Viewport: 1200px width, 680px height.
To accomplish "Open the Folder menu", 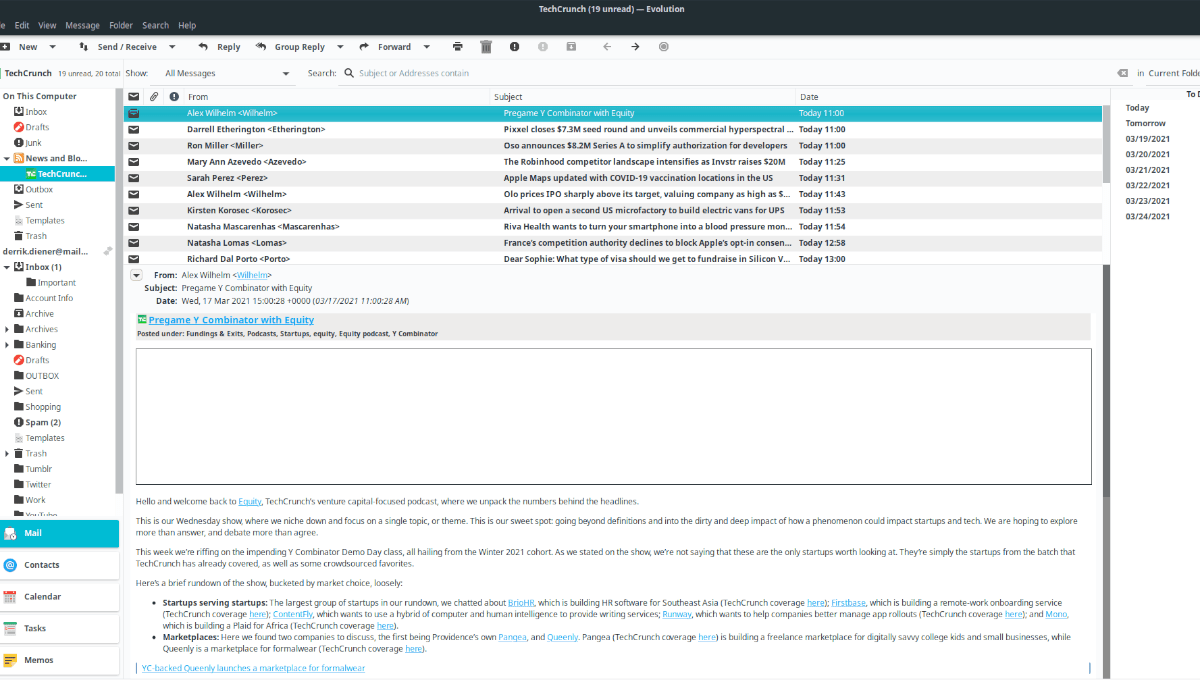I will pos(119,25).
